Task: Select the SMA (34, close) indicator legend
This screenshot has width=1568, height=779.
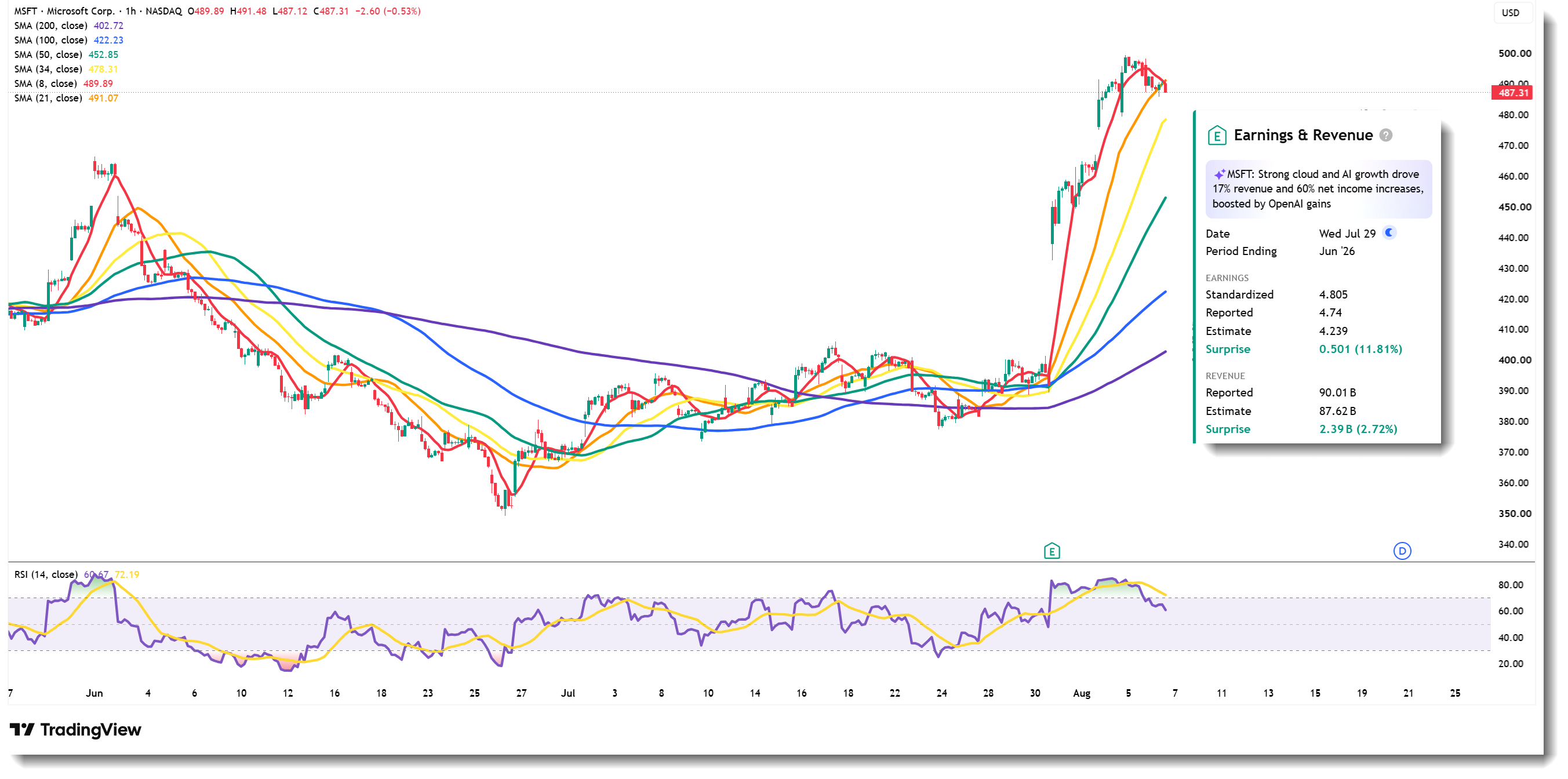Action: 48,70
